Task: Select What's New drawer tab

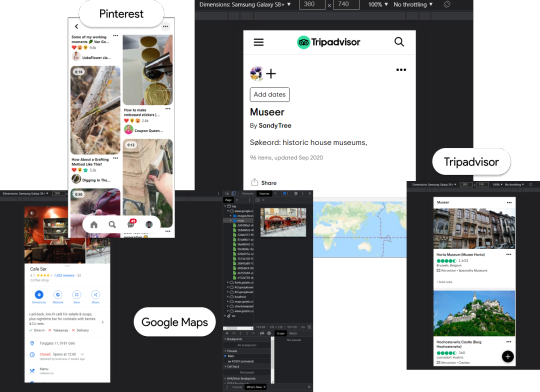Action: pos(256,387)
